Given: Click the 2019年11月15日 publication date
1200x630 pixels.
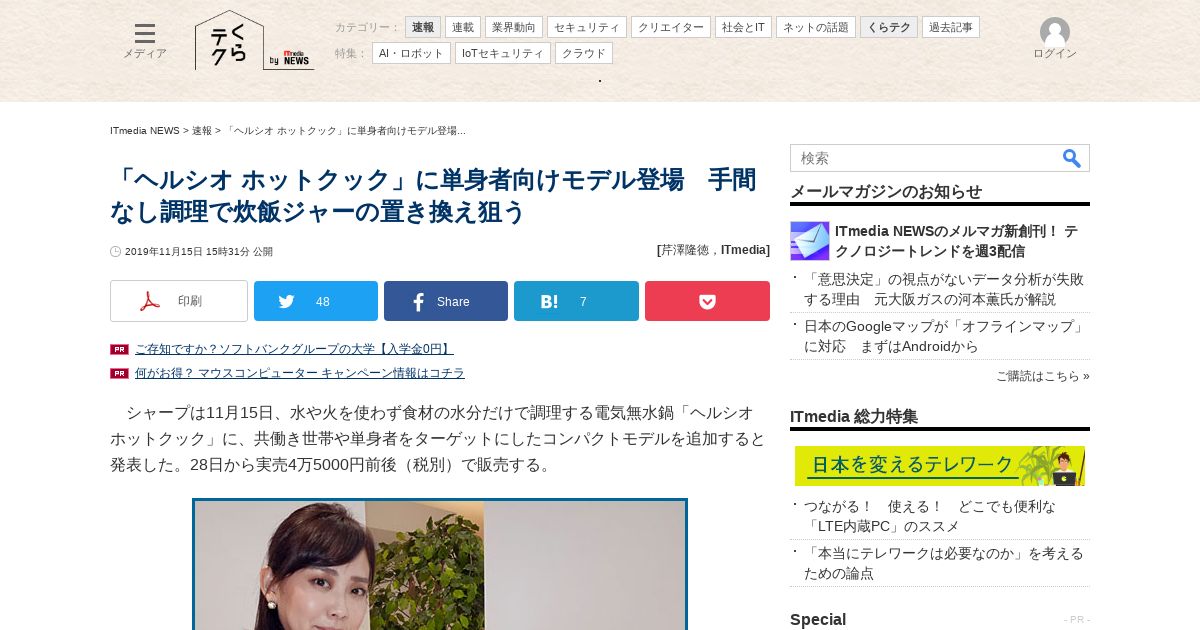Looking at the screenshot, I should click(198, 252).
